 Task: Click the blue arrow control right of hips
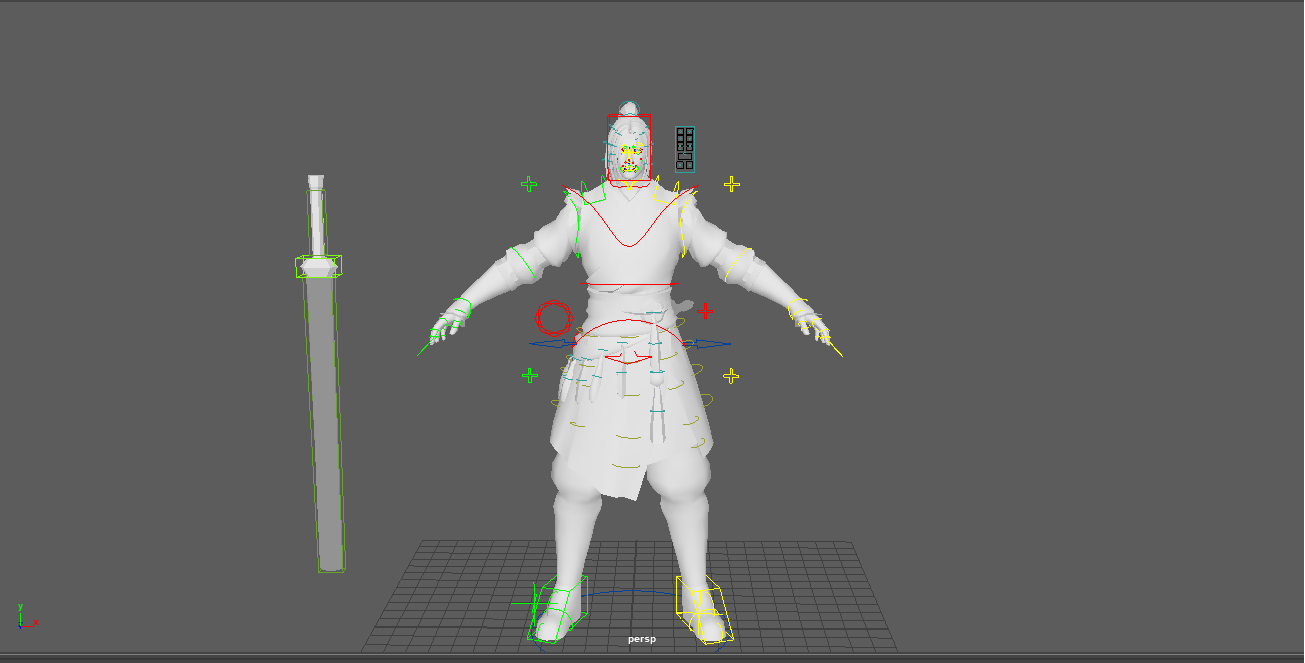click(x=716, y=343)
